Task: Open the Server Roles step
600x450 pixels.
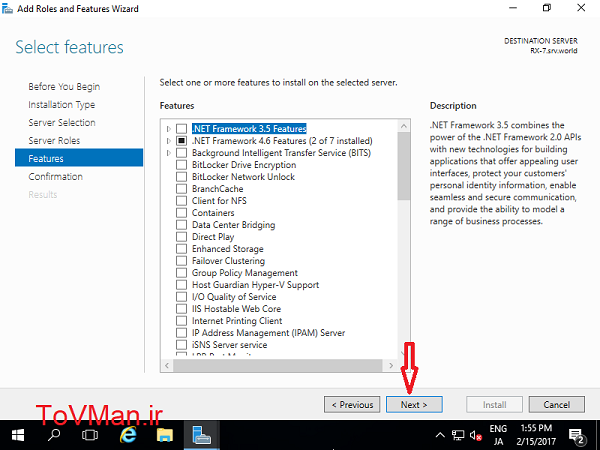Action: coord(54,140)
